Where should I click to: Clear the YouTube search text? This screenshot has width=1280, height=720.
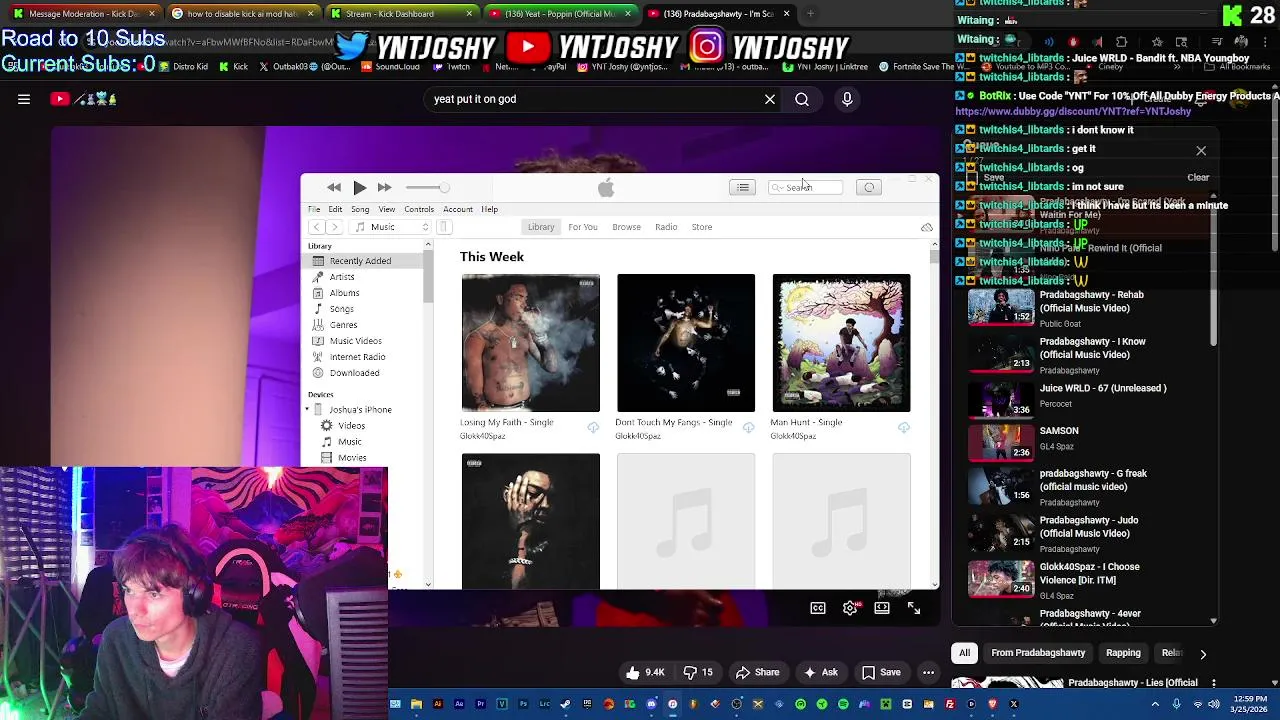click(770, 99)
